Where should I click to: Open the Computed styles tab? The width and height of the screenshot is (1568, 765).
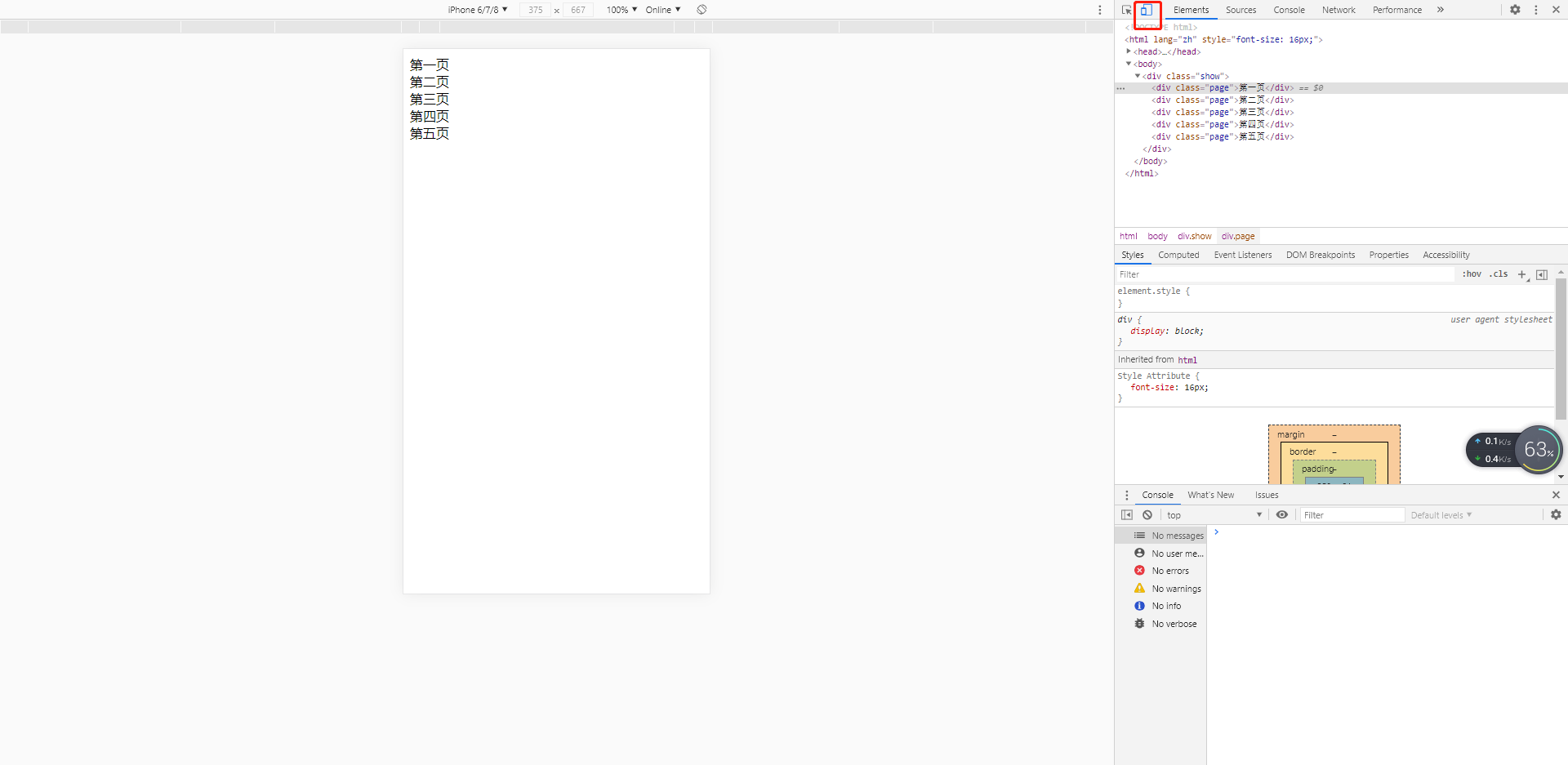pyautogui.click(x=1178, y=255)
